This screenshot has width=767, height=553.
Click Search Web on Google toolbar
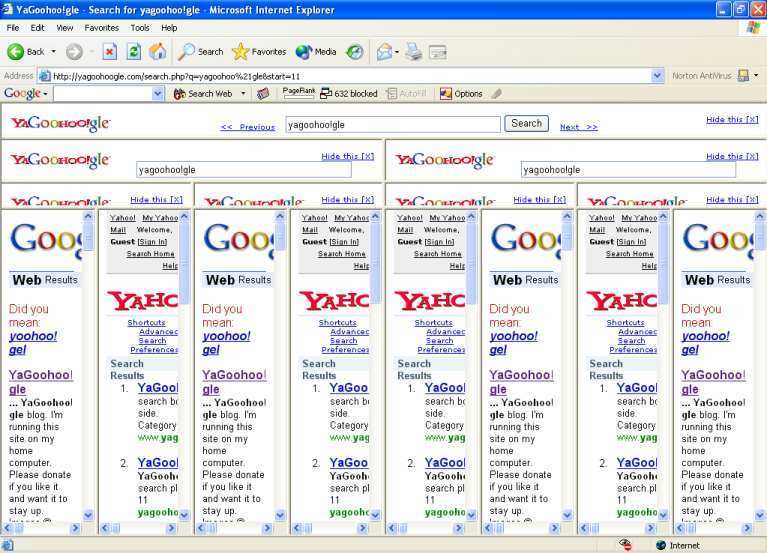[203, 93]
